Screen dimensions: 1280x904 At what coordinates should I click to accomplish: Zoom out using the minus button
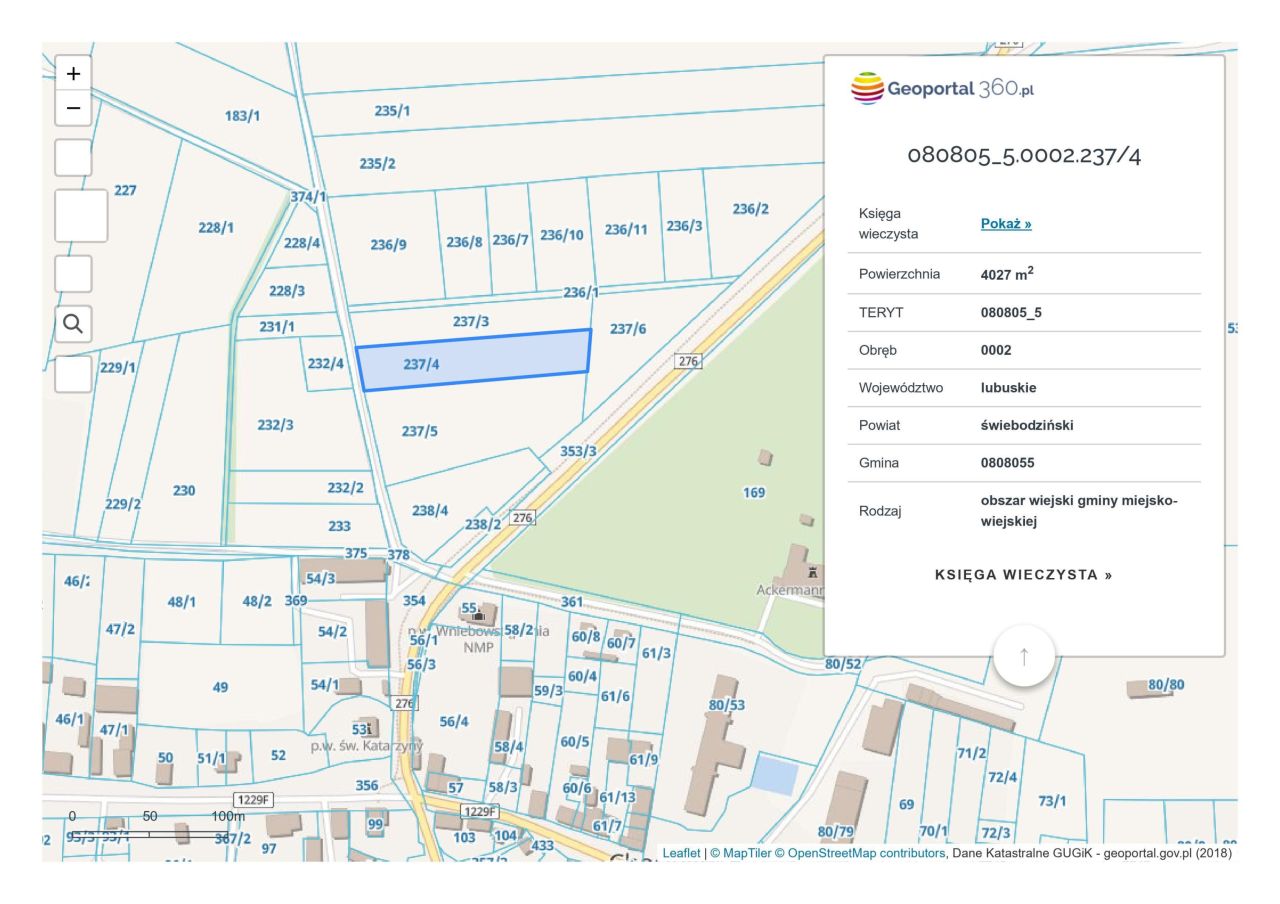pos(73,108)
